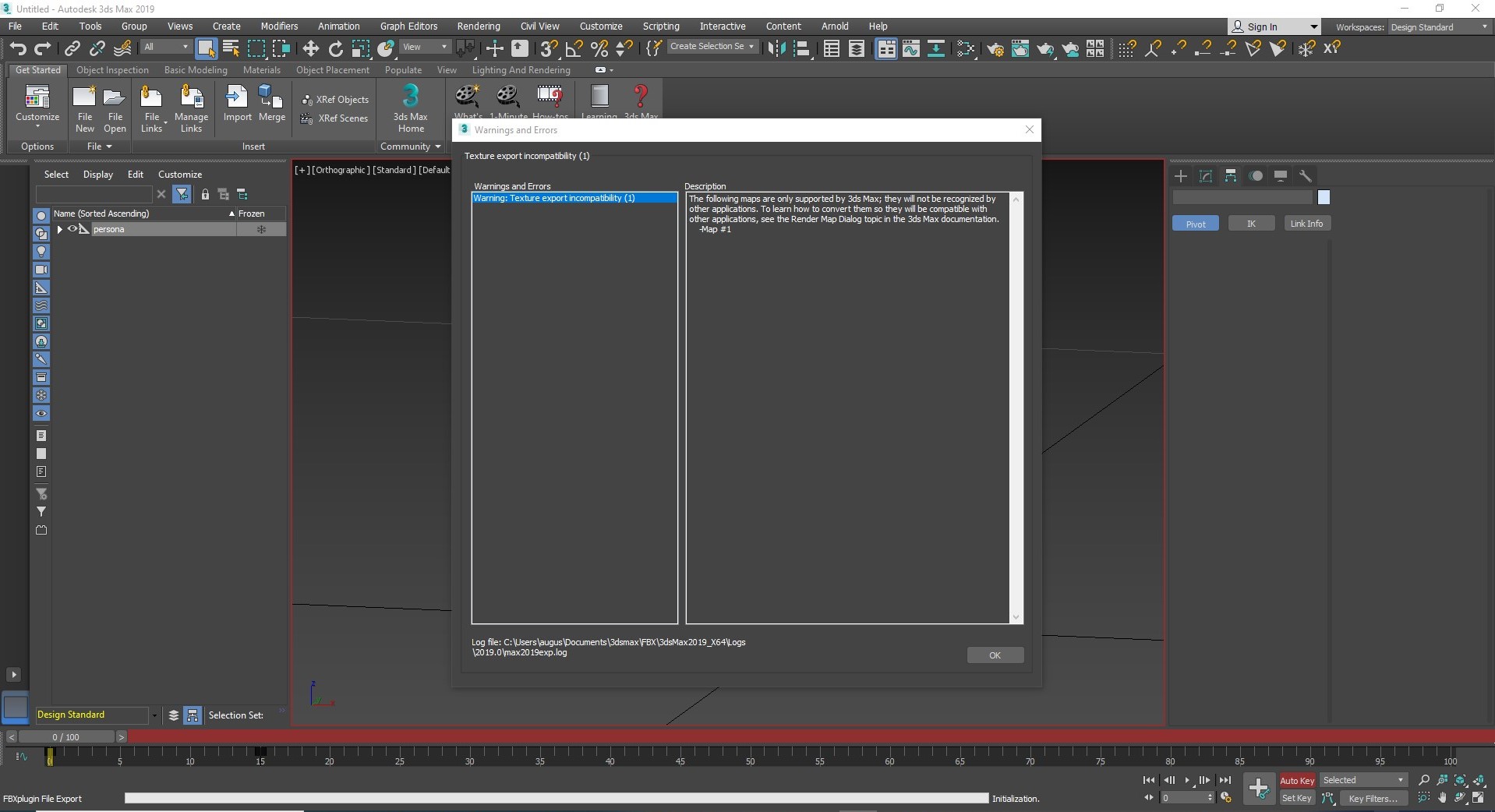1495x812 pixels.
Task: Click the Mirror tool icon
Action: [x=776, y=48]
